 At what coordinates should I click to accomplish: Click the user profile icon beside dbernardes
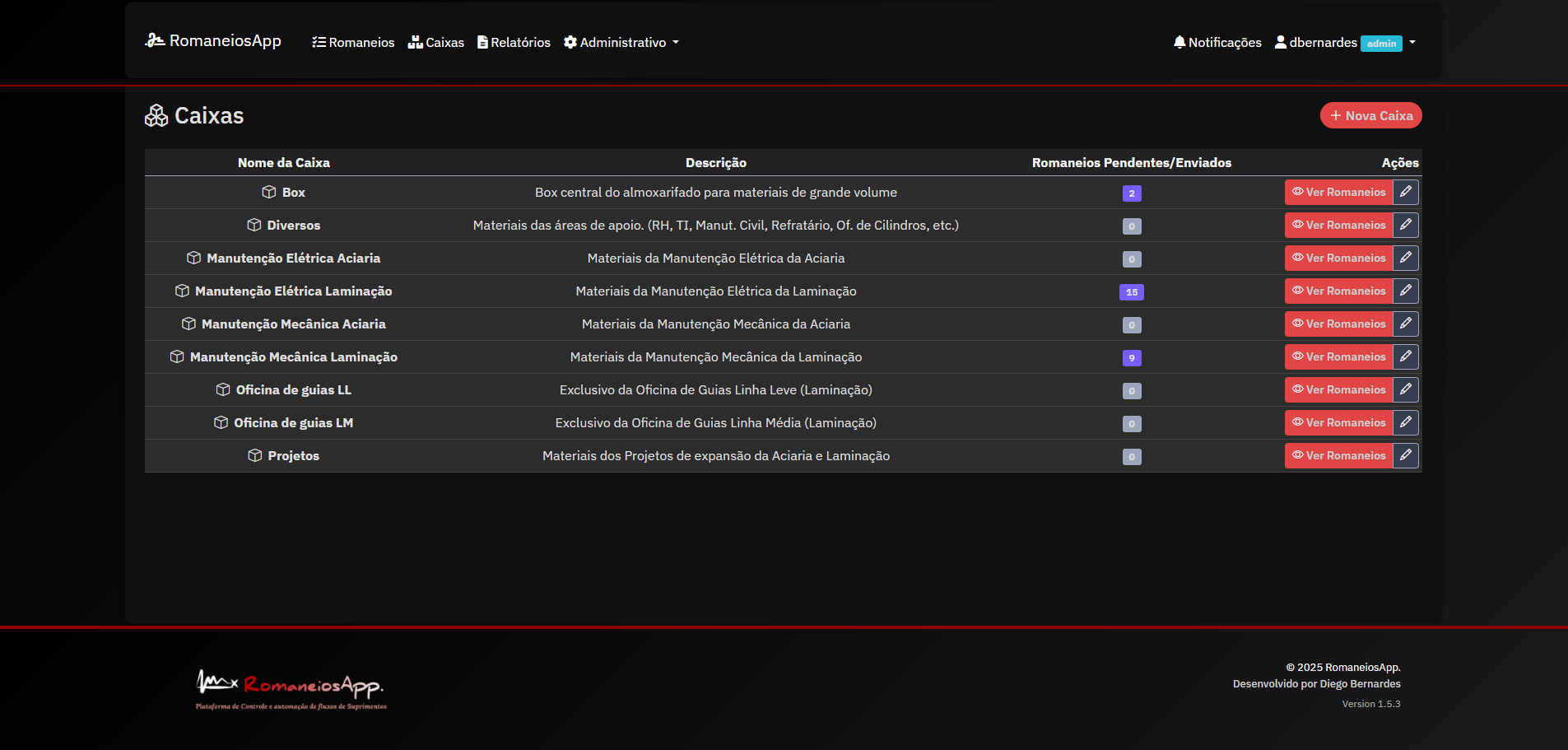pos(1281,41)
